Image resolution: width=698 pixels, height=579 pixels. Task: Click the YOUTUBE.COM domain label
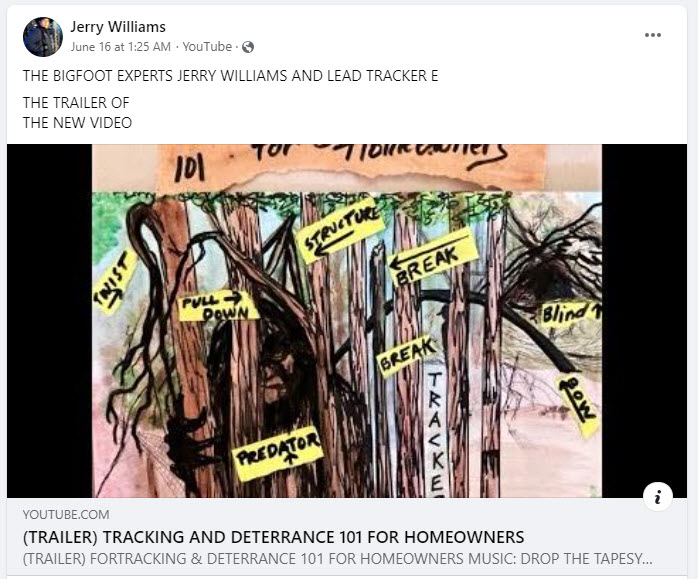pyautogui.click(x=66, y=515)
